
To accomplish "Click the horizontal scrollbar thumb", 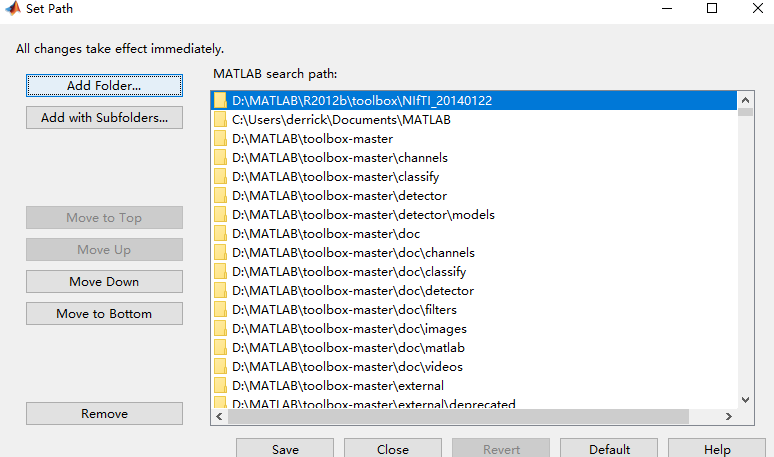I will [458, 417].
